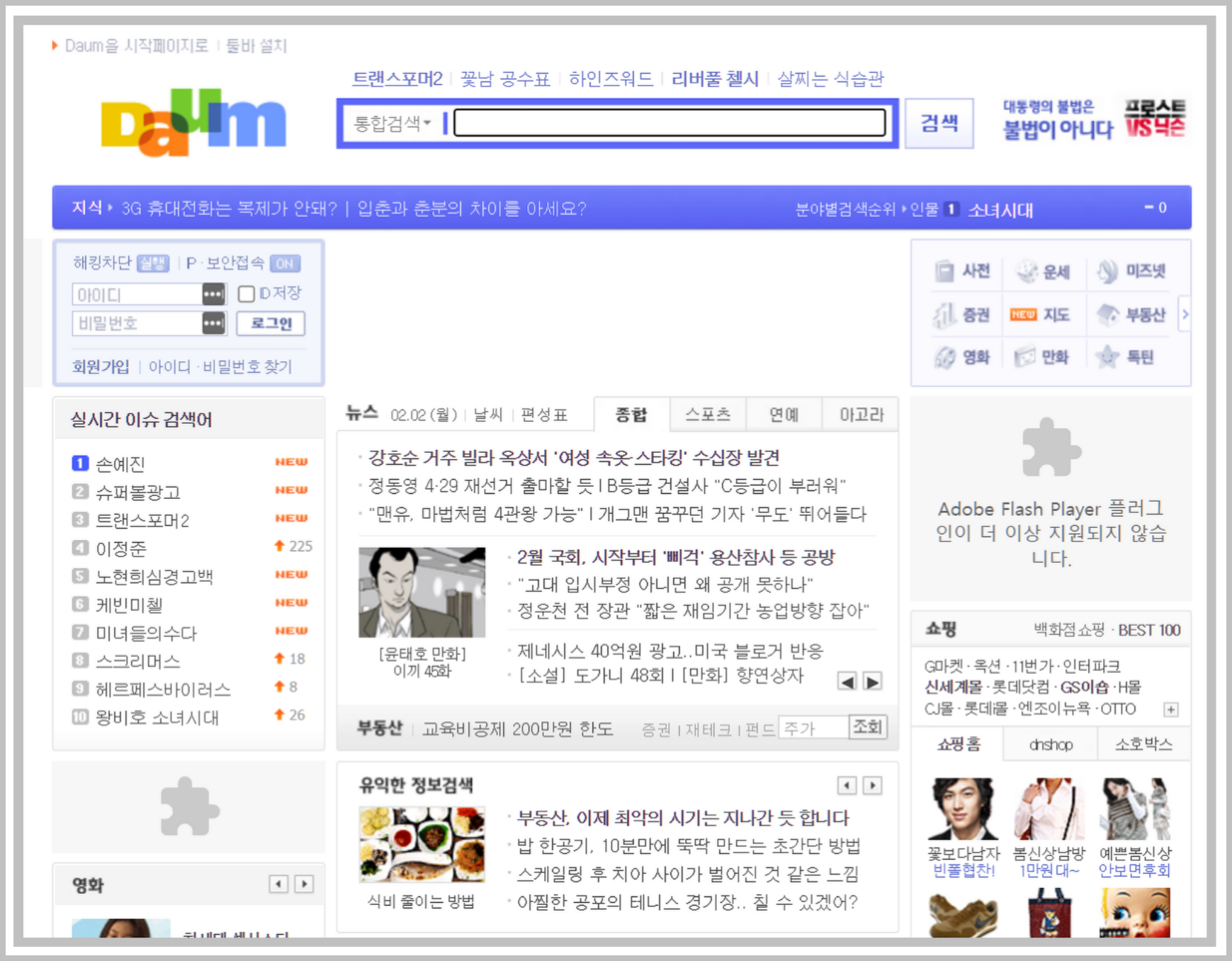The width and height of the screenshot is (1232, 961).
Task: Open the 영화 movie service icon
Action: pos(962,357)
